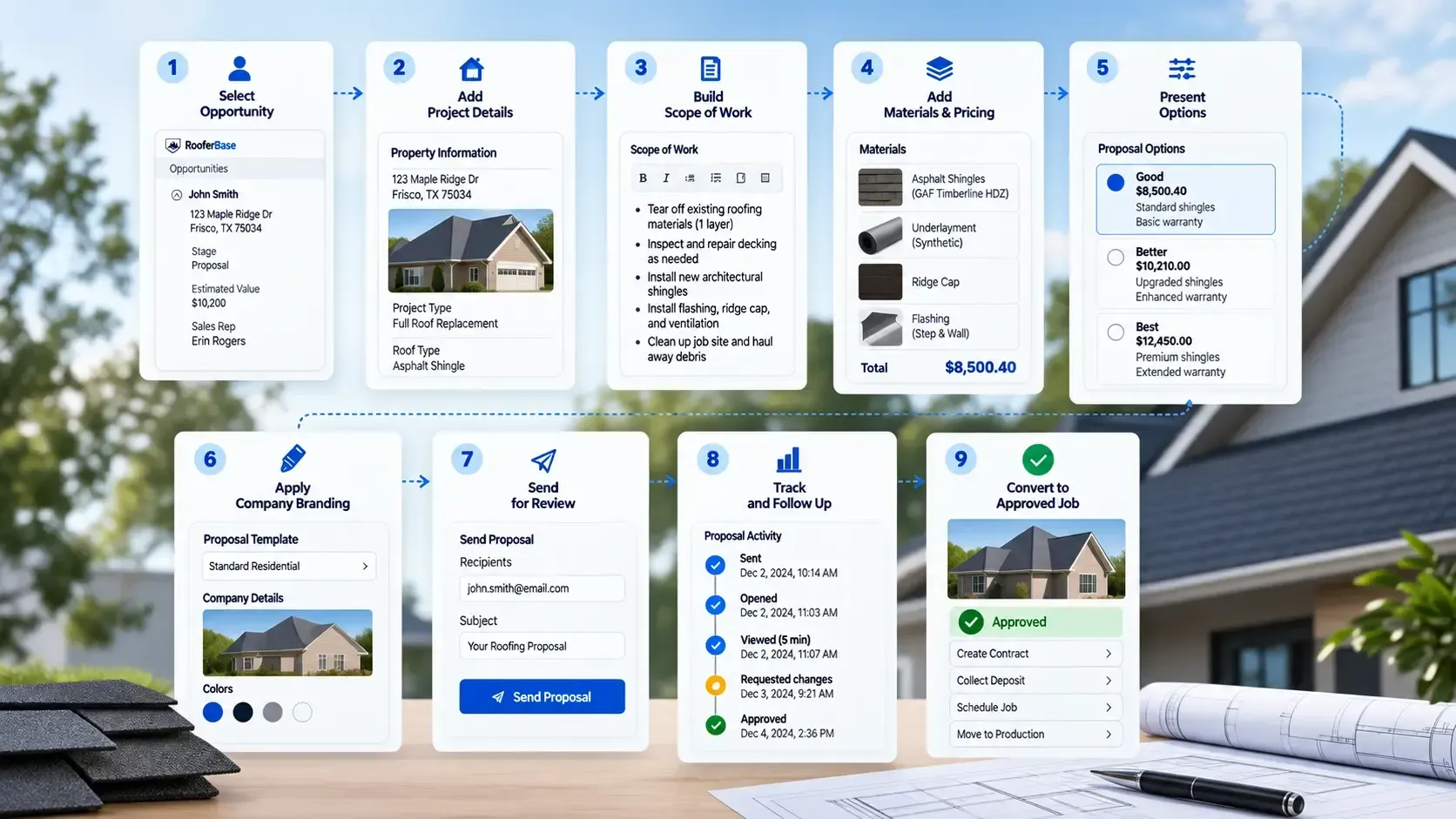
Task: Click the last icon in scope toolbar
Action: [765, 178]
